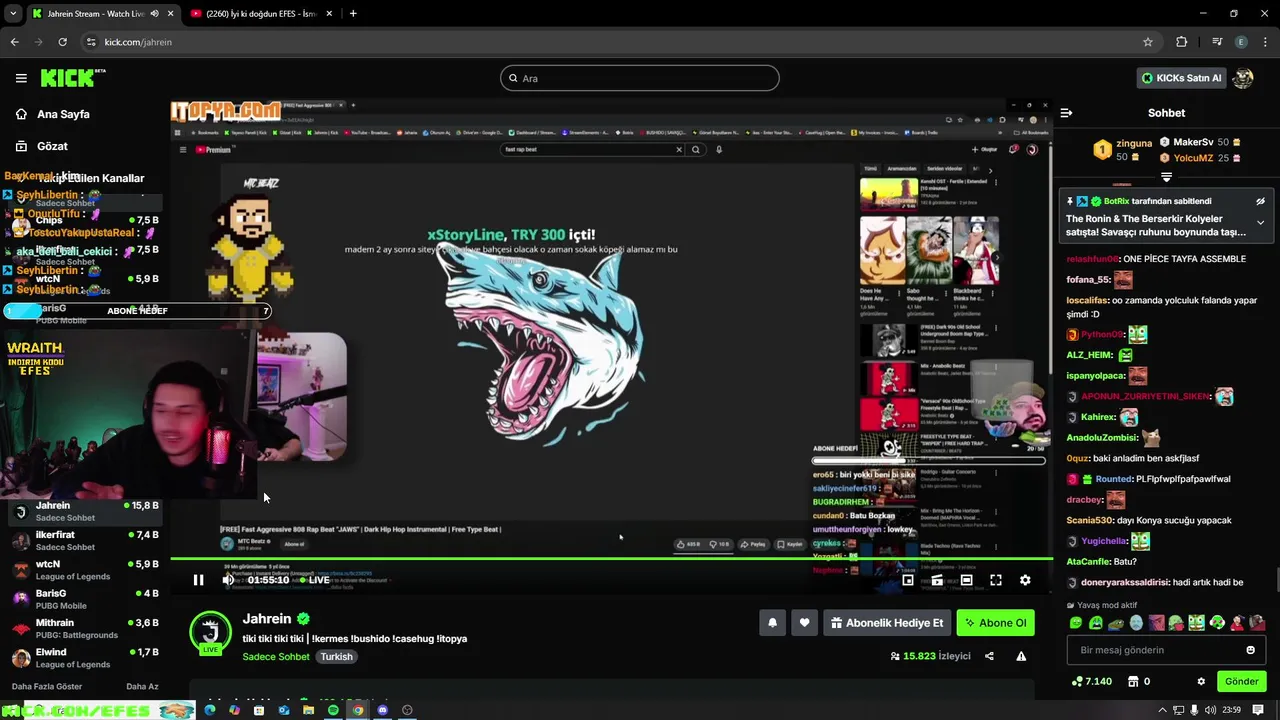The width and height of the screenshot is (1280, 720).
Task: Open the Chrome extensions puzzle icon
Action: click(1181, 42)
